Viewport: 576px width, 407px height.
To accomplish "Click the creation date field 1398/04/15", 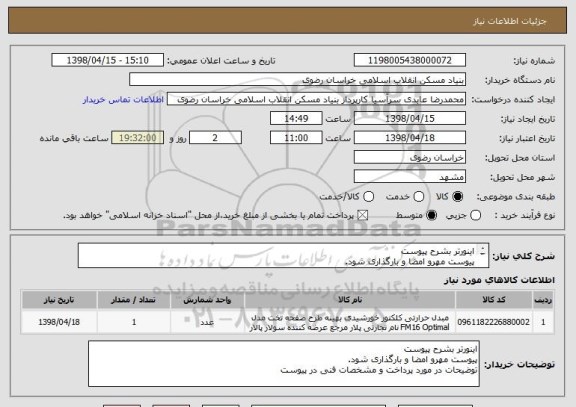I will tap(410, 119).
